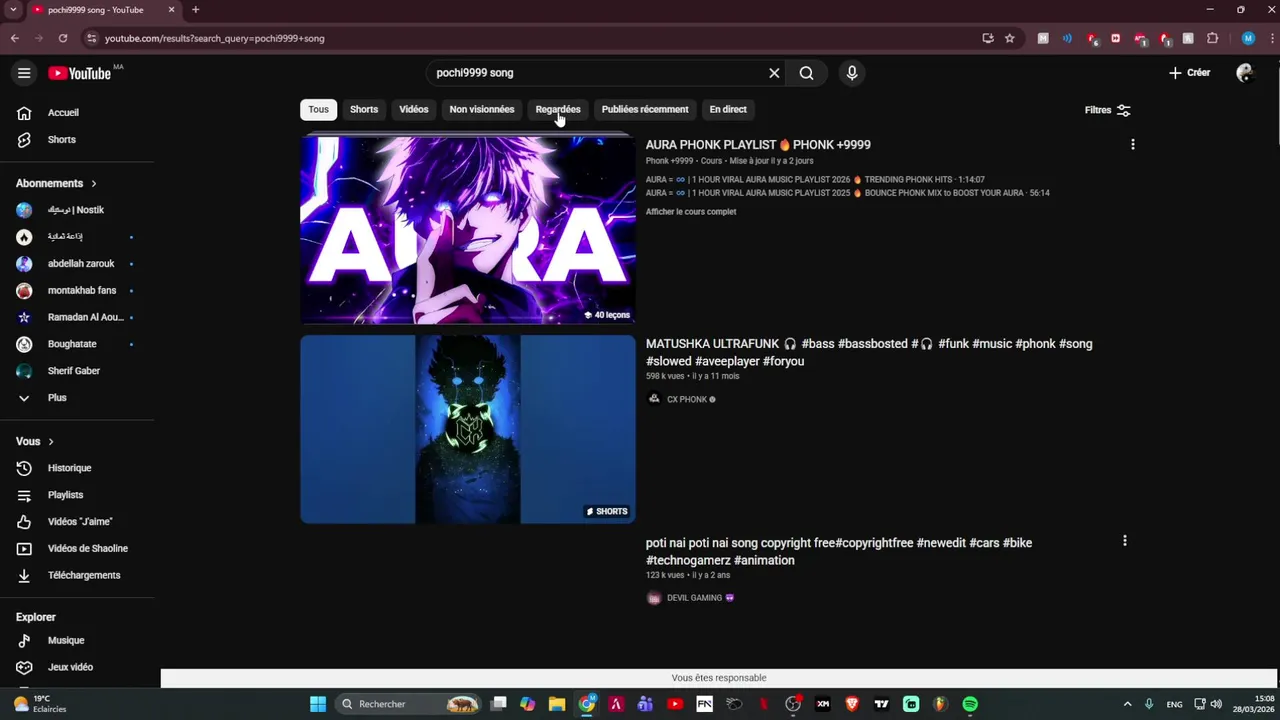Image resolution: width=1280 pixels, height=720 pixels.
Task: Click the magnifier search button
Action: tap(806, 73)
